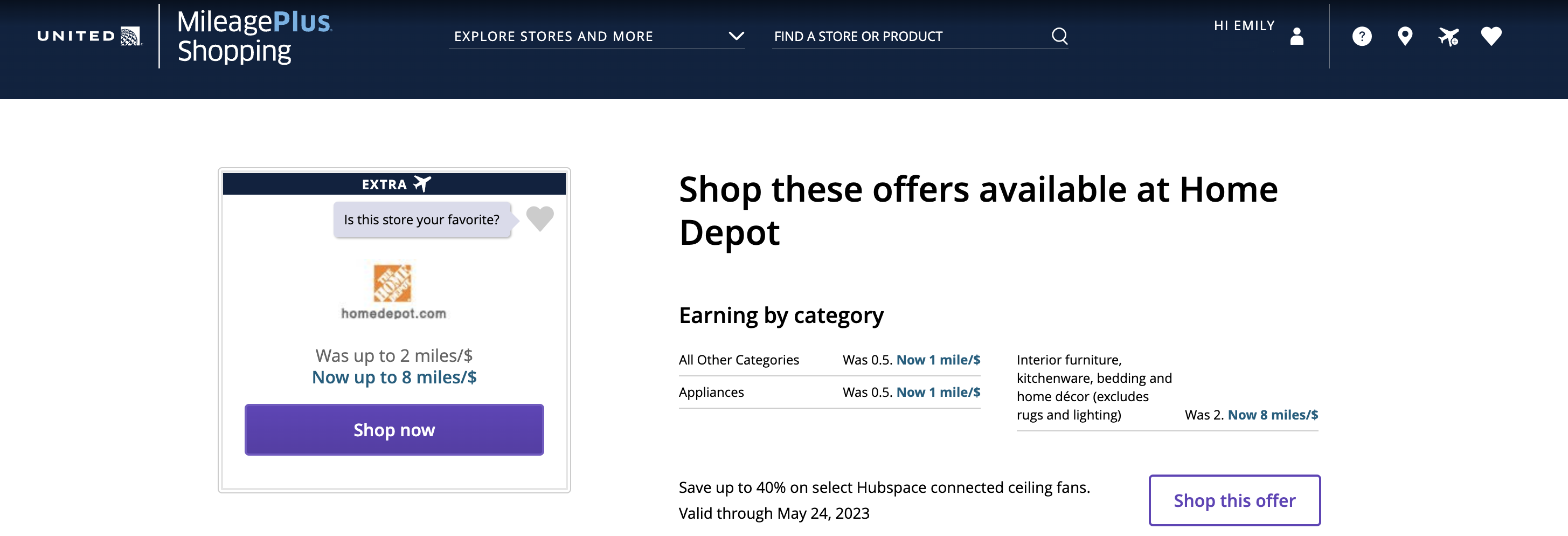Click the Find a Store or Product field
Image resolution: width=1568 pixels, height=536 pixels.
pyautogui.click(x=907, y=37)
